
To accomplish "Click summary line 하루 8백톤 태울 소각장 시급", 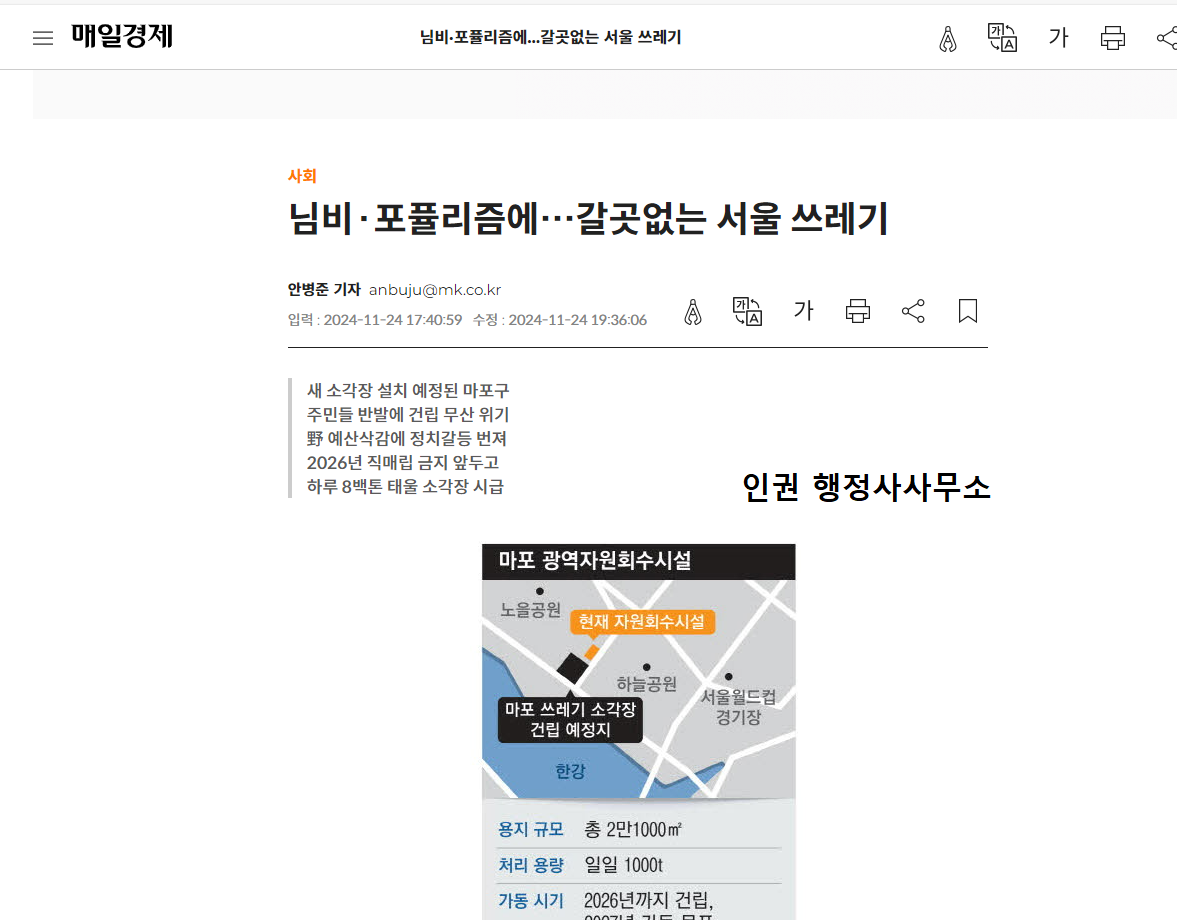I will pyautogui.click(x=405, y=486).
